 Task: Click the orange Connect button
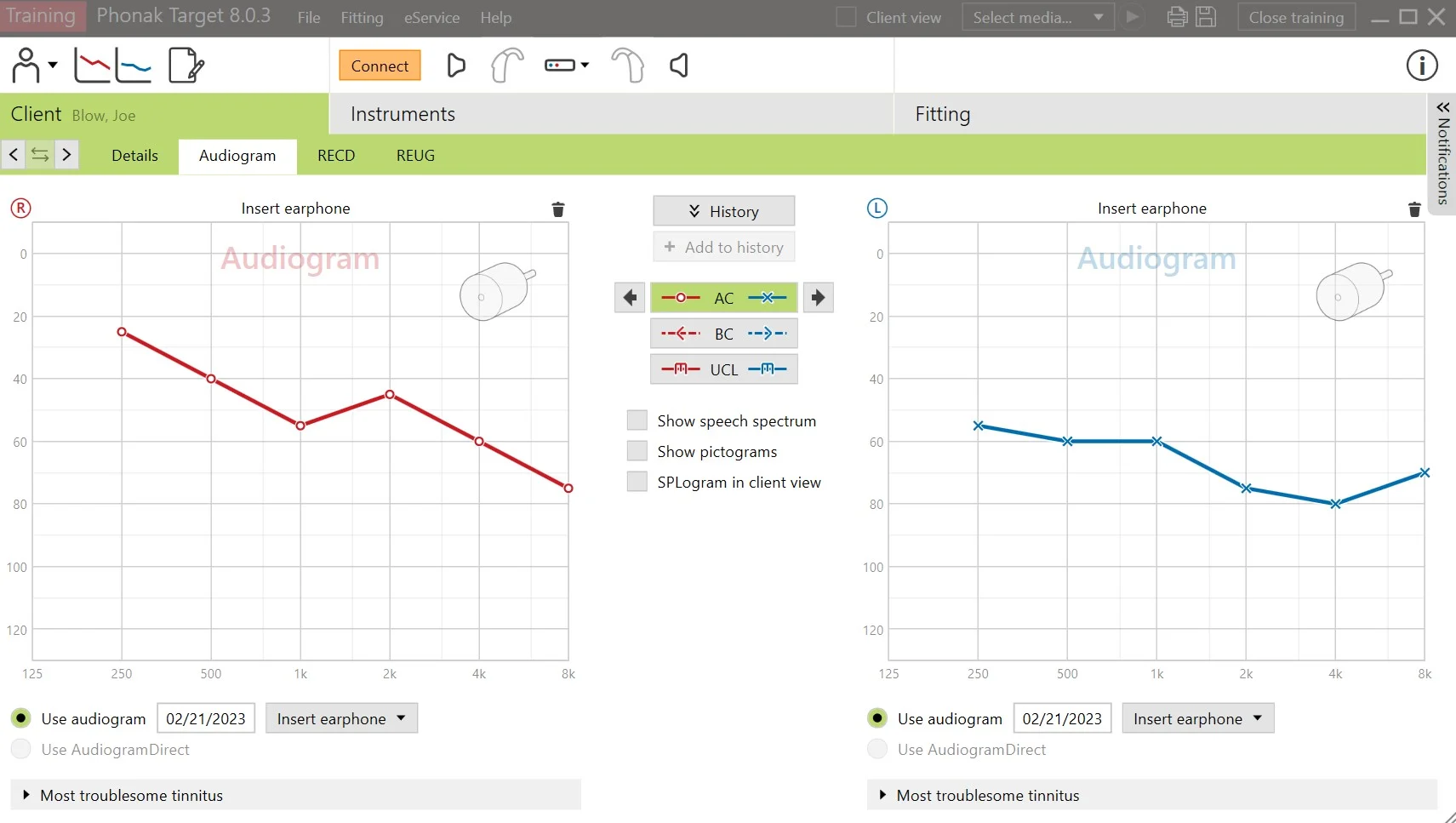coord(380,66)
